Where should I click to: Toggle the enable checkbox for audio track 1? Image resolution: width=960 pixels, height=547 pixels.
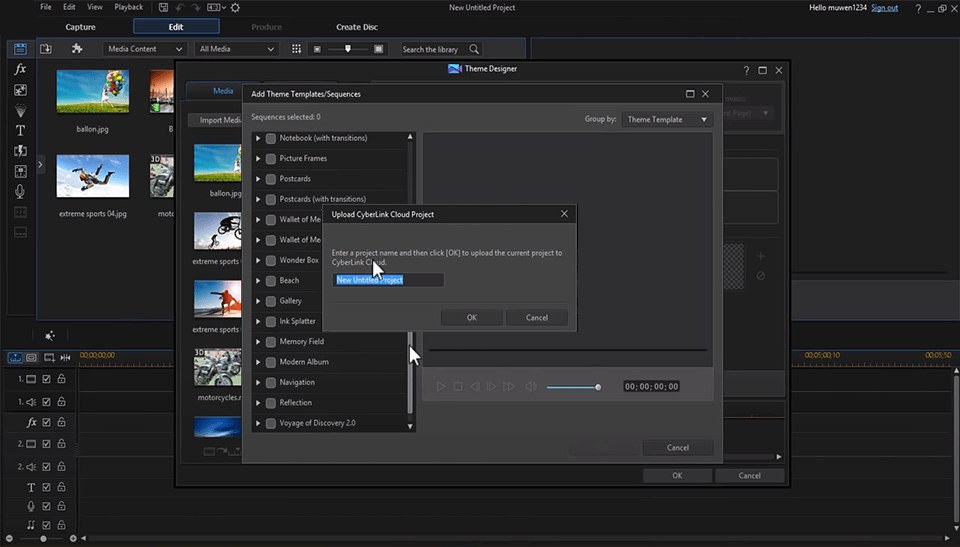click(x=47, y=402)
